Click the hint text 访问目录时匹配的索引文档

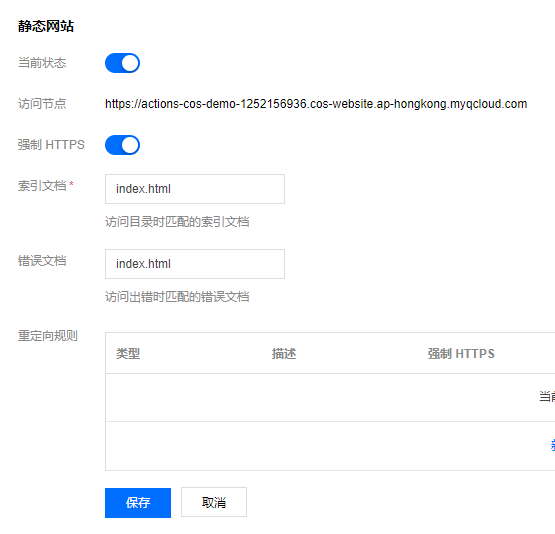177,222
